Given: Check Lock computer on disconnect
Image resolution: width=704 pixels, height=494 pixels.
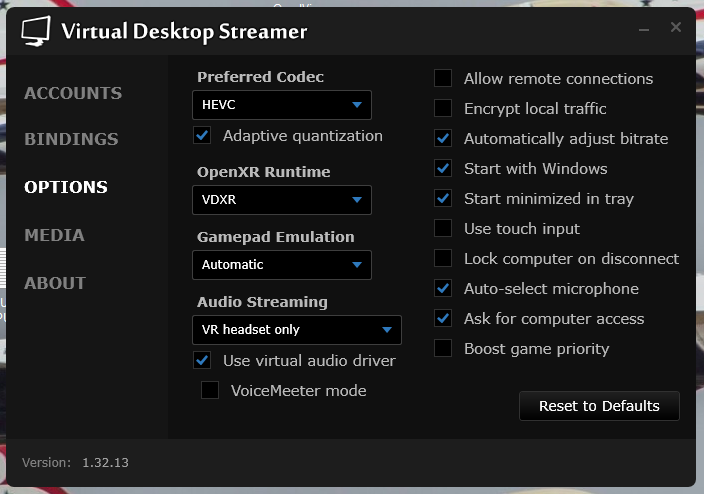Looking at the screenshot, I should click(443, 258).
